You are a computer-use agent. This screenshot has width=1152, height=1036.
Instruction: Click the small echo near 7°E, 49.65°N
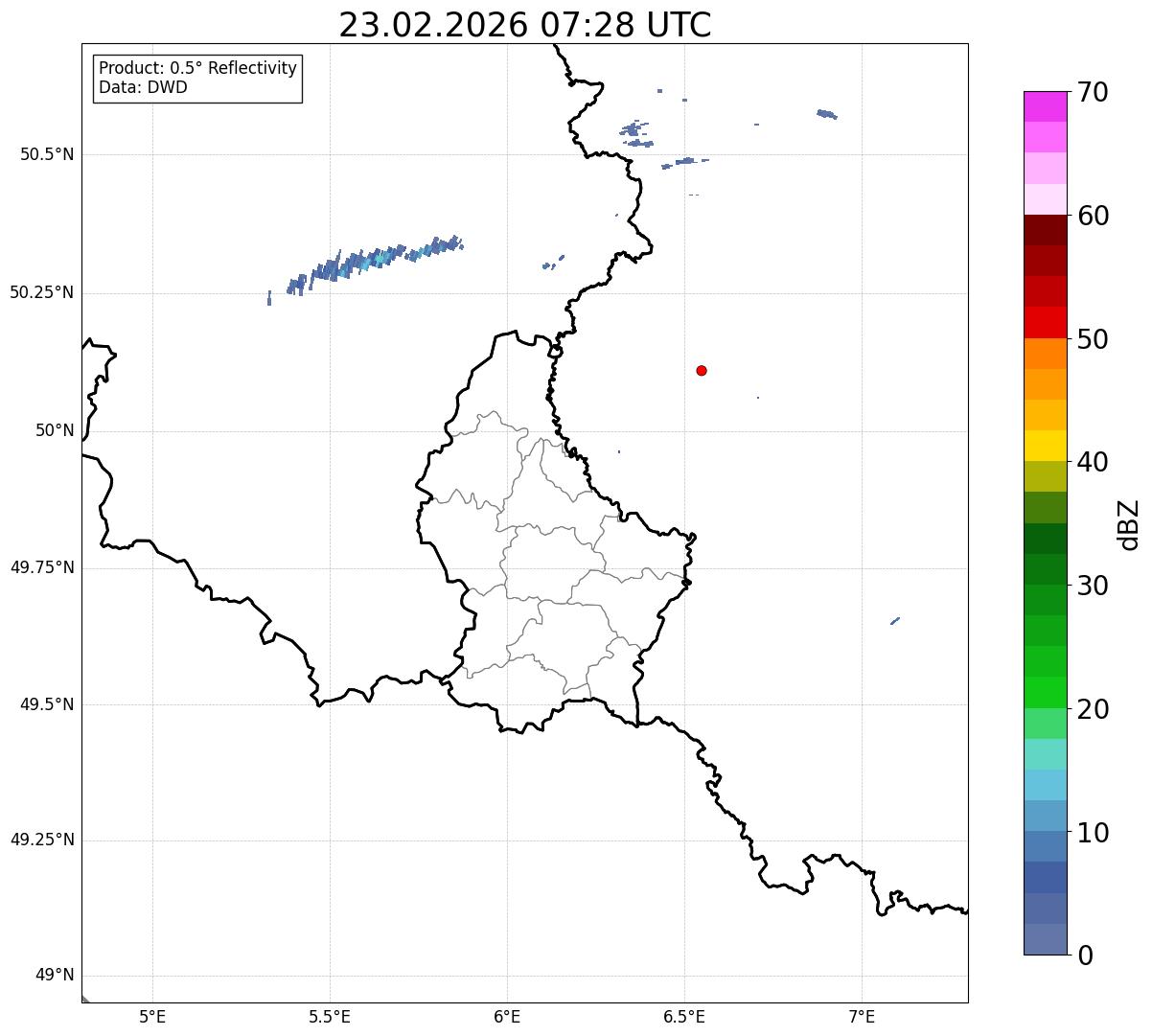(895, 621)
